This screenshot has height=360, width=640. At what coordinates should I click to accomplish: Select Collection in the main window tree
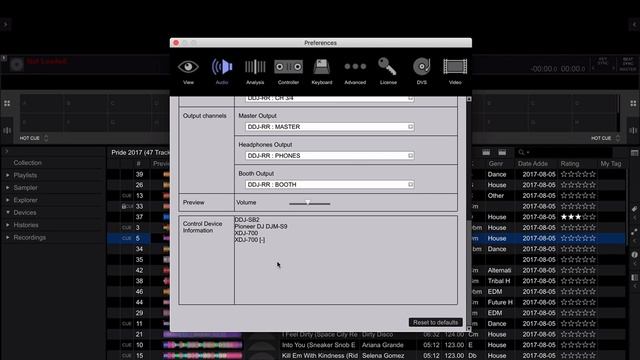[27, 163]
